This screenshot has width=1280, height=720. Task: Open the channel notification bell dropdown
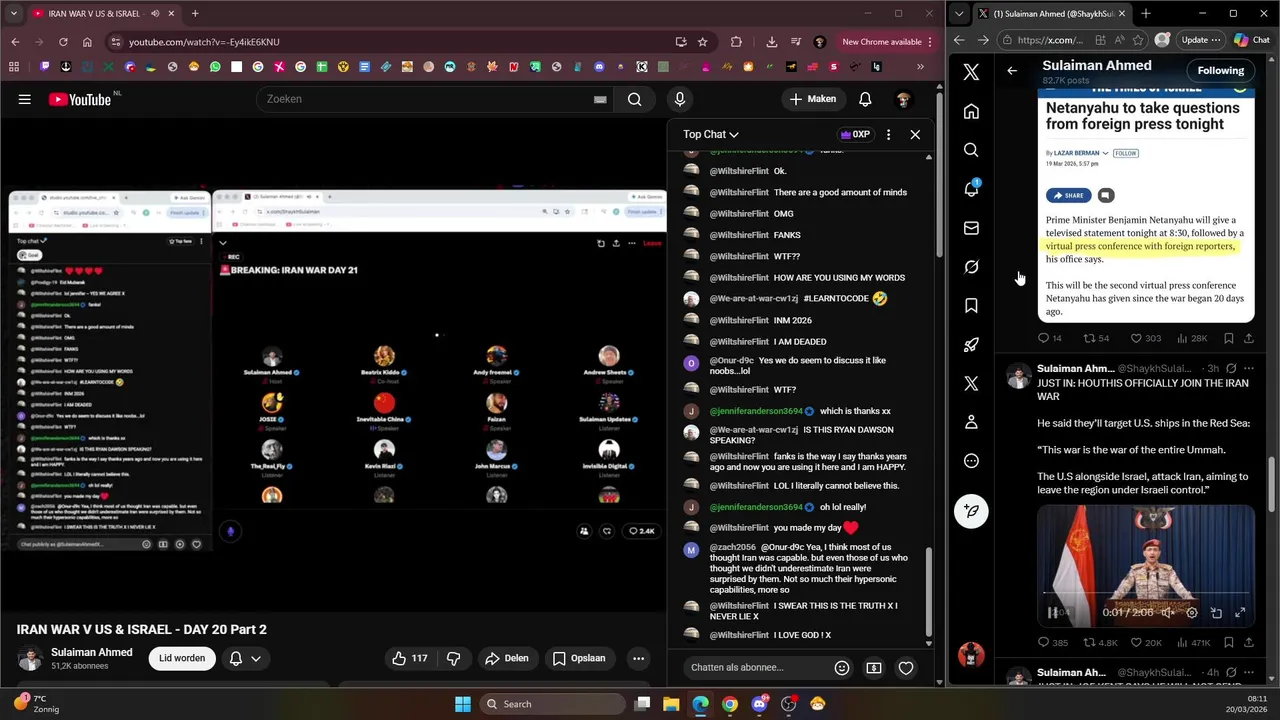[245, 658]
